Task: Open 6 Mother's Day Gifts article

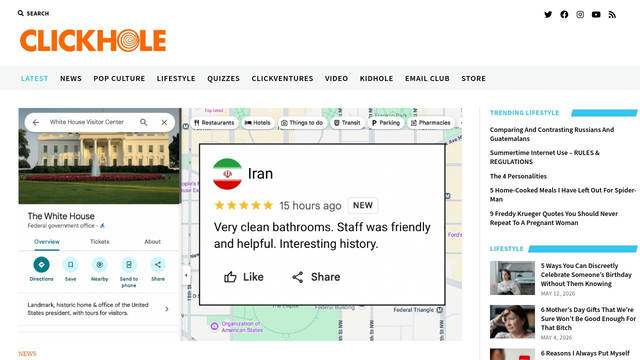Action: (588, 319)
